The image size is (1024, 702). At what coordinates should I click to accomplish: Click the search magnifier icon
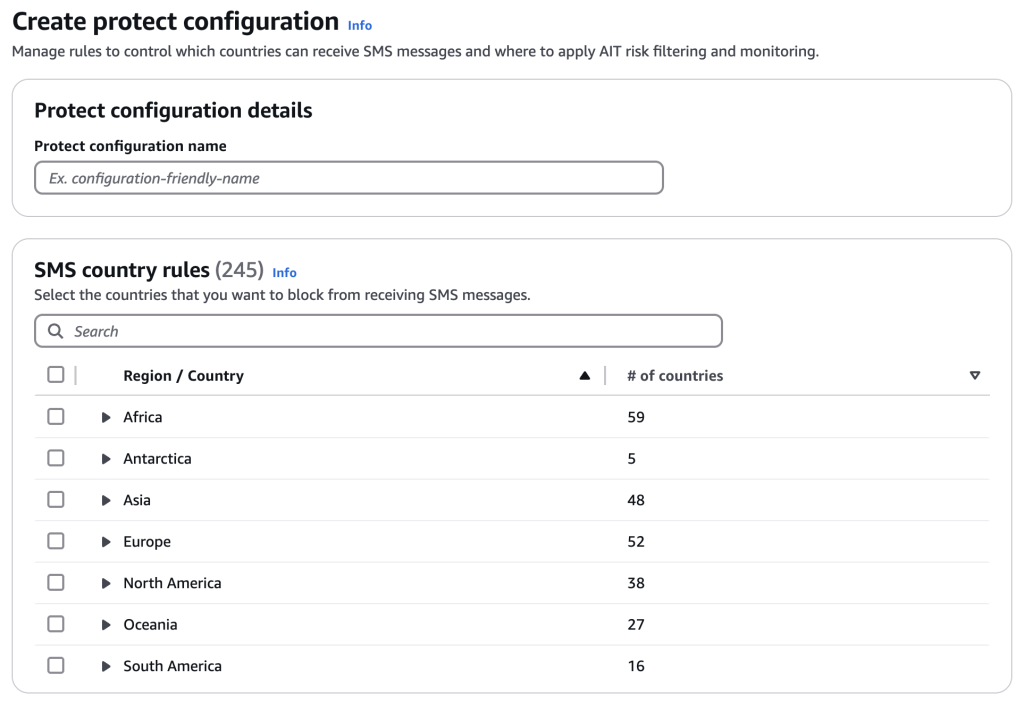(x=56, y=331)
